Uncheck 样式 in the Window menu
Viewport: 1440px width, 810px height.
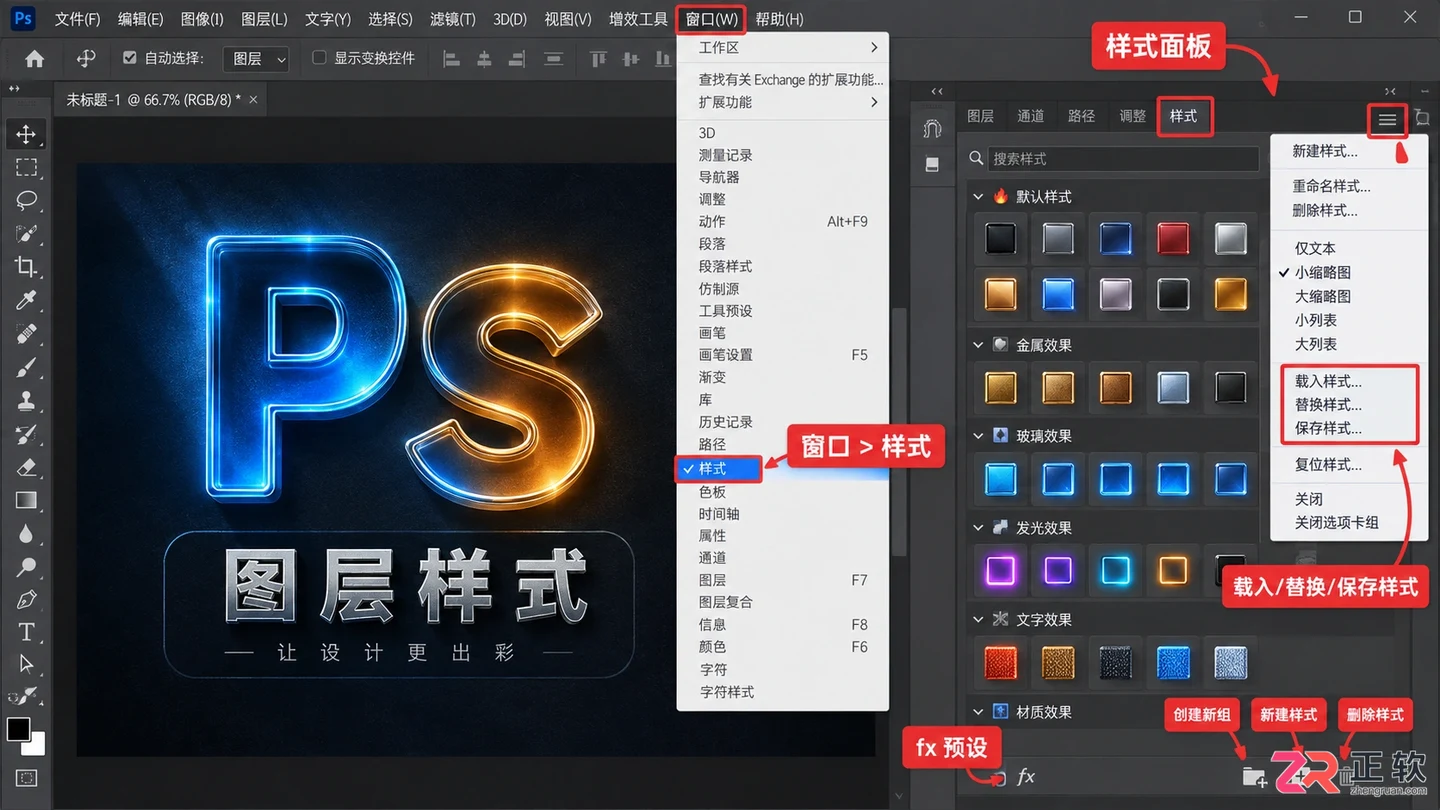[719, 468]
